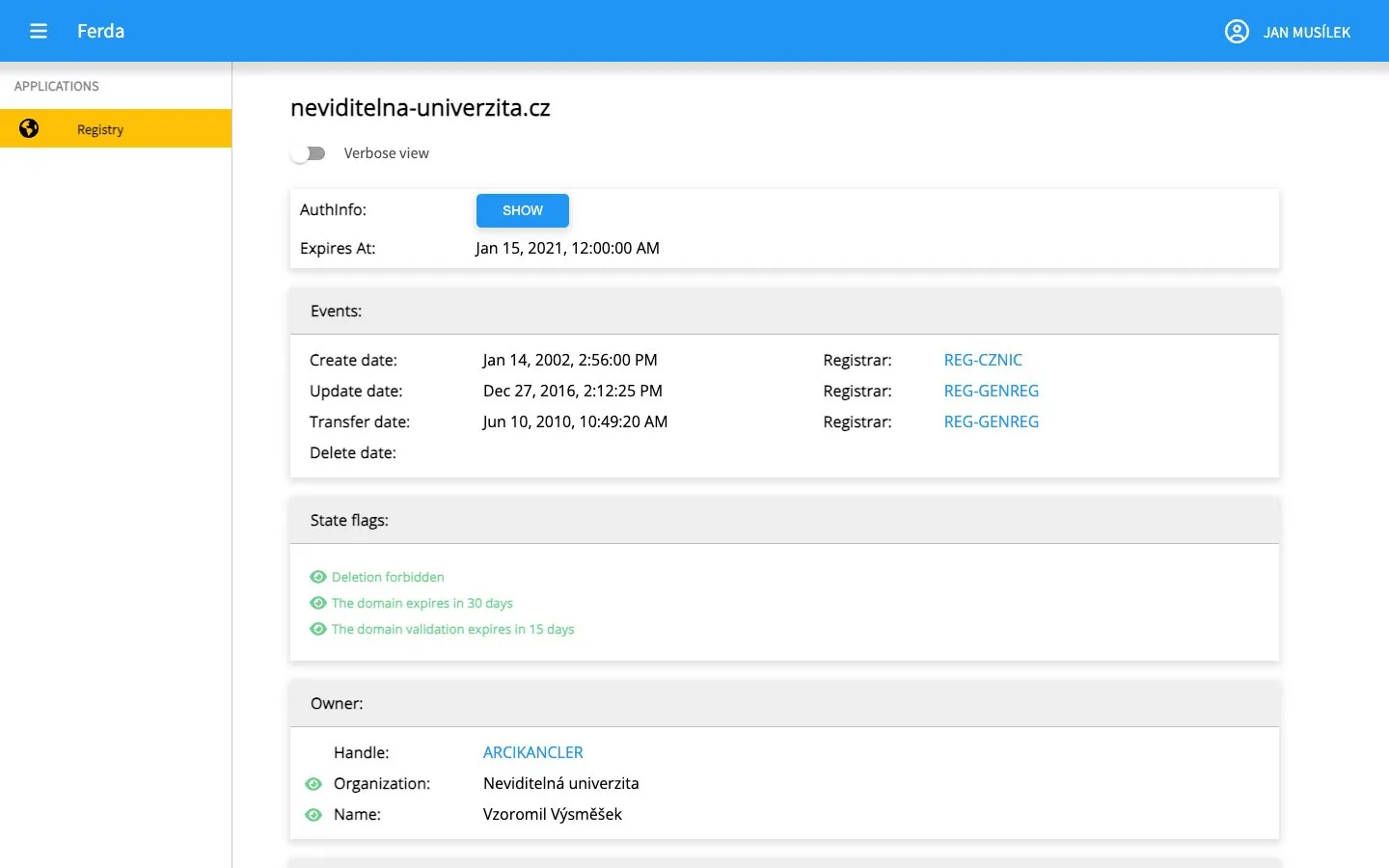Click the Verbose view label
This screenshot has width=1389, height=868.
tap(387, 153)
